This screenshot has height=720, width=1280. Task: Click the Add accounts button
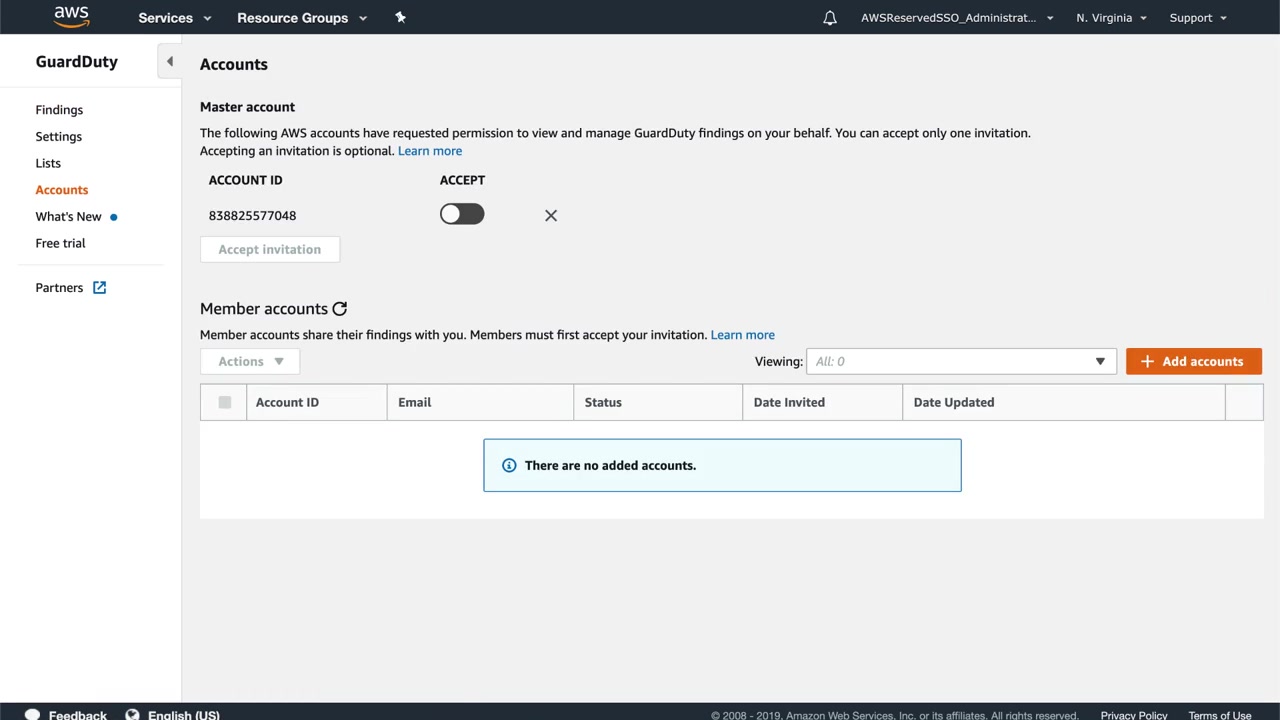(x=1193, y=361)
